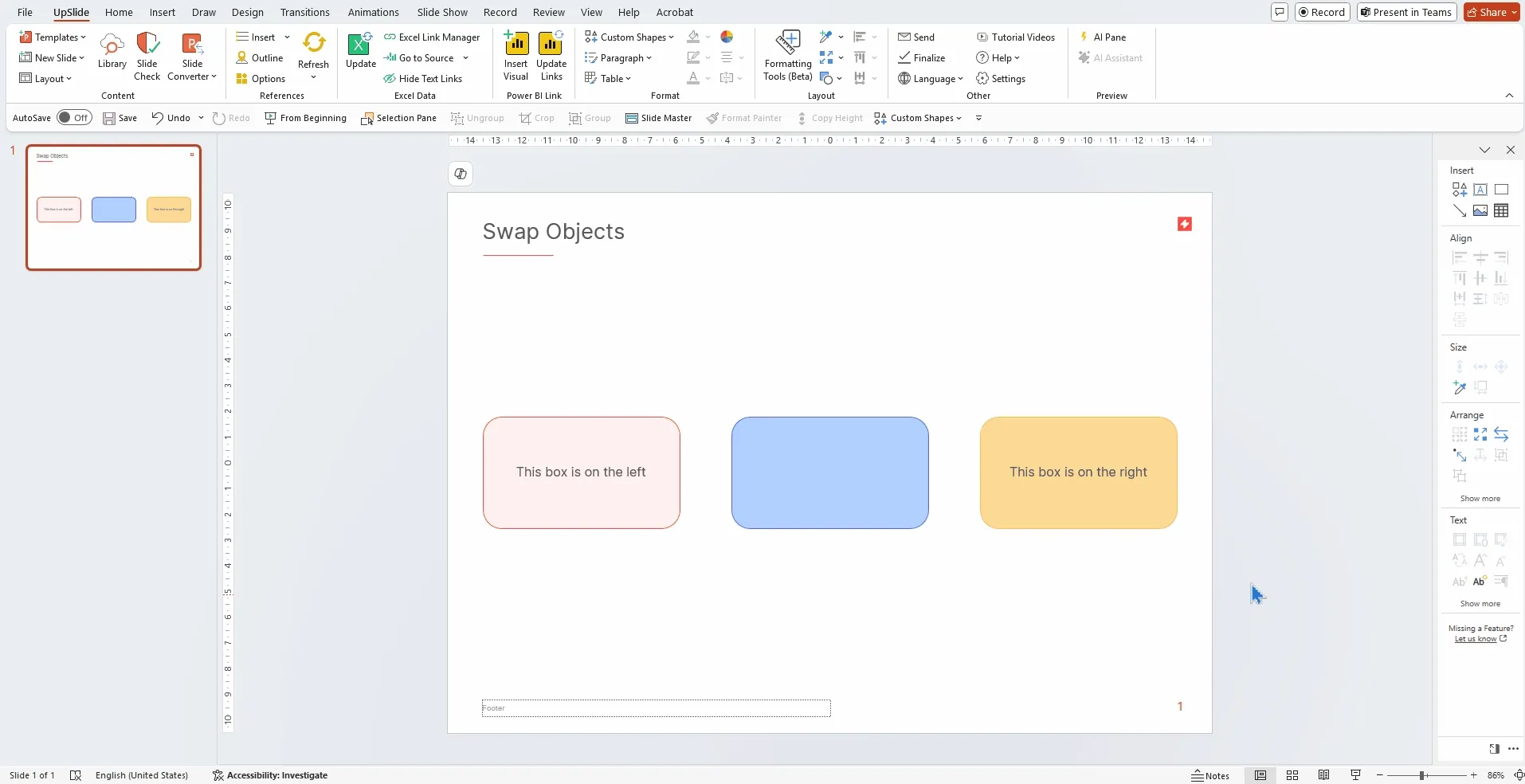Viewport: 1525px width, 784px height.
Task: Click the eyedropper icon in Layout ribbon group
Action: tap(826, 37)
